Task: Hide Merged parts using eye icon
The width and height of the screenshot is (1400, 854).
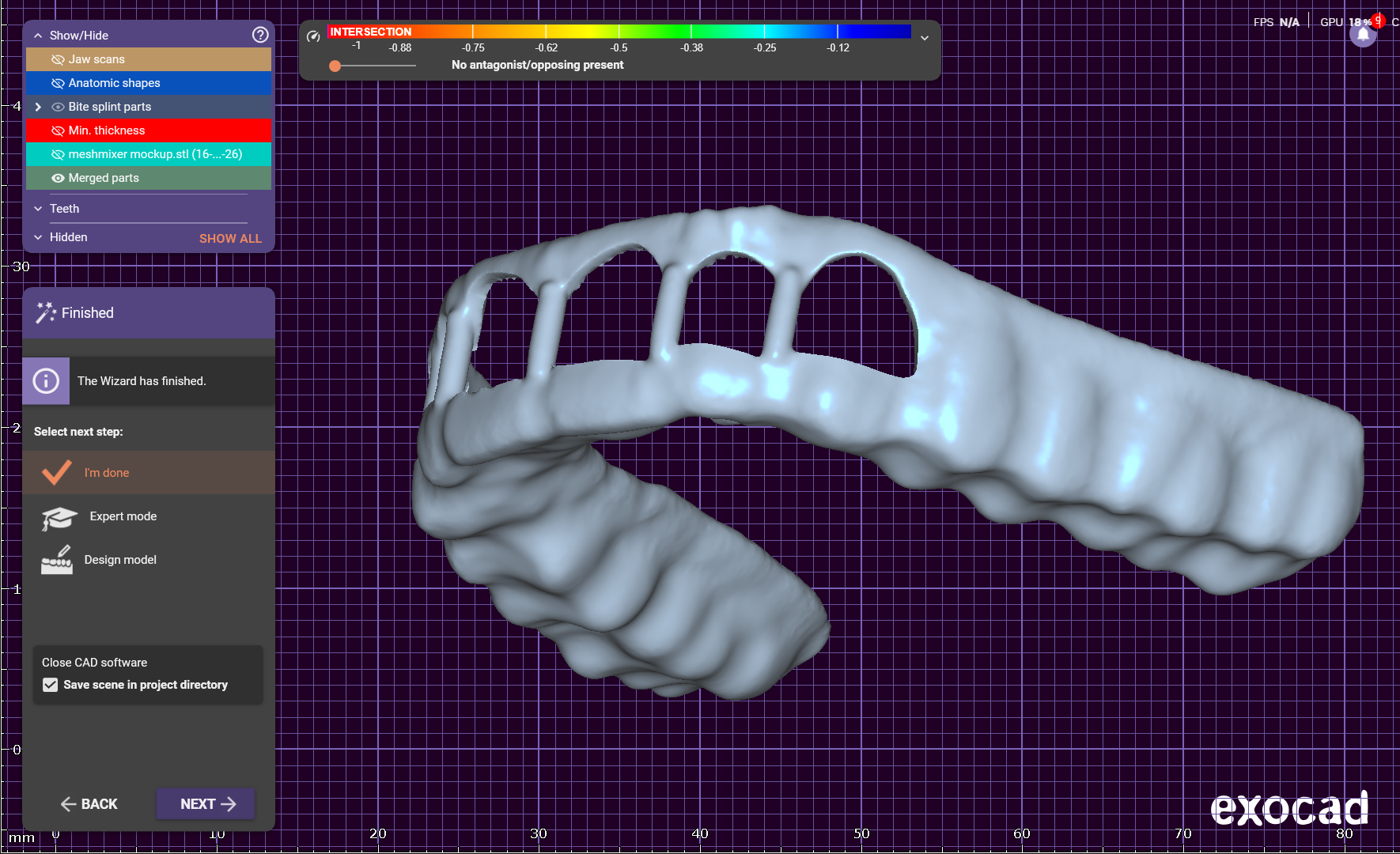Action: pyautogui.click(x=58, y=178)
